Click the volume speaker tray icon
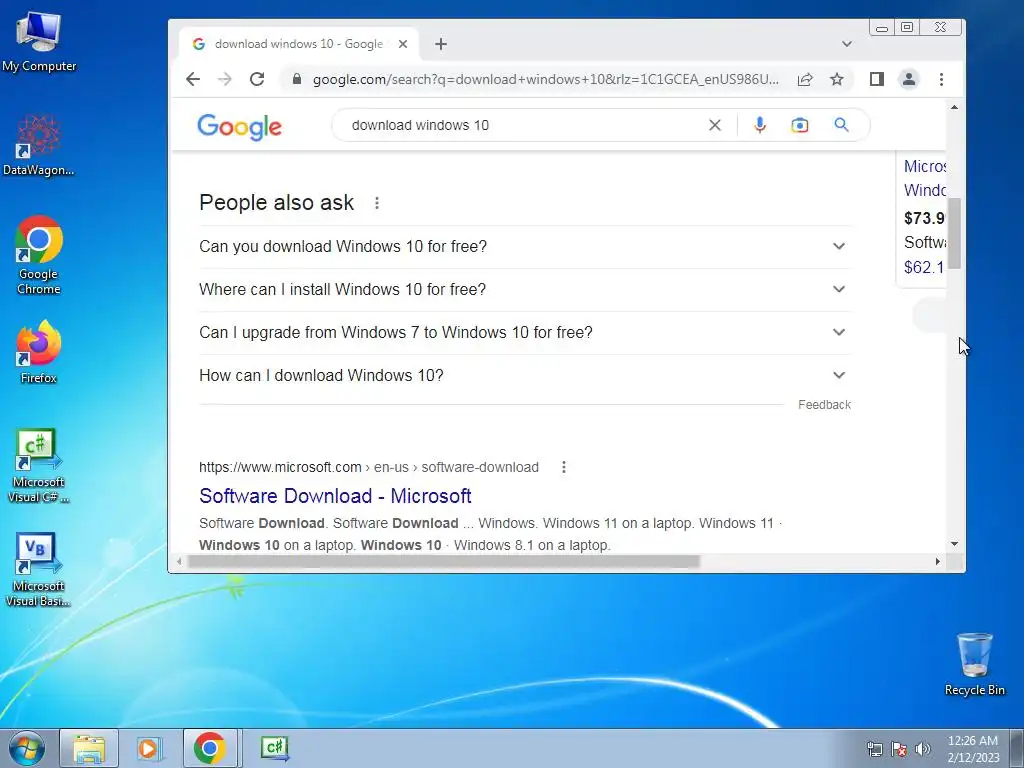Viewport: 1024px width, 768px height. (923, 749)
